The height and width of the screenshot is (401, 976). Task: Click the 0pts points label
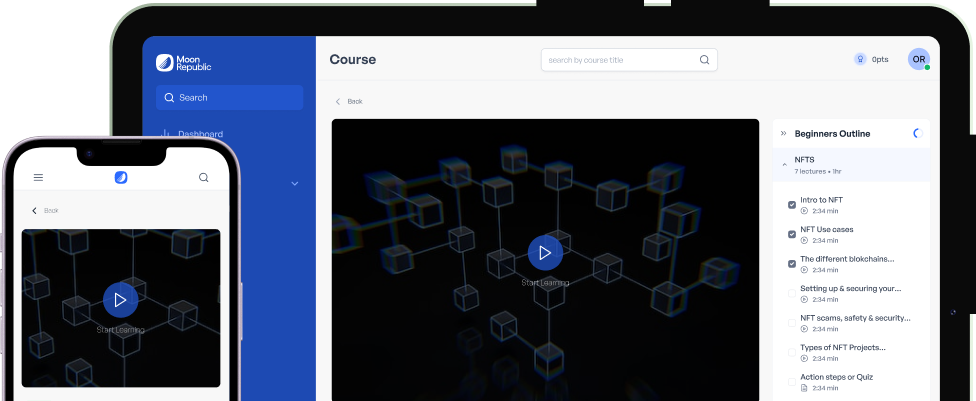point(880,60)
